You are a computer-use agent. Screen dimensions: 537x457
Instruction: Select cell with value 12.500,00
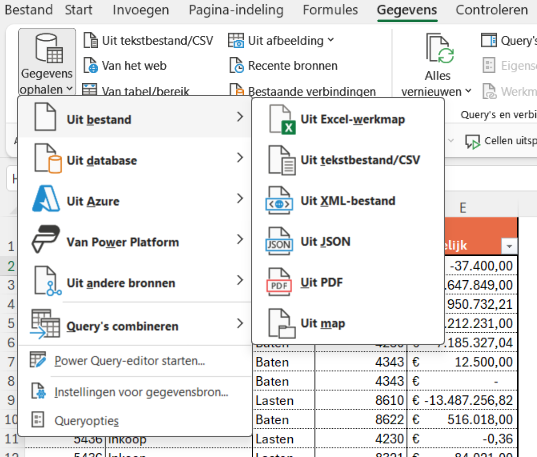click(462, 362)
